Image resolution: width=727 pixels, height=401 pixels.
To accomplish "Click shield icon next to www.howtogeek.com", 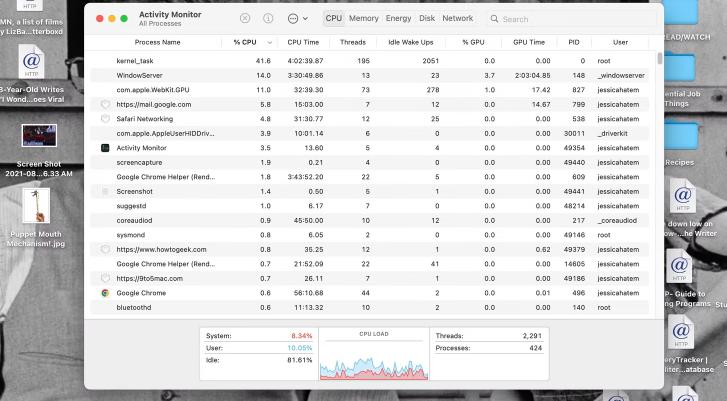I will pos(105,249).
